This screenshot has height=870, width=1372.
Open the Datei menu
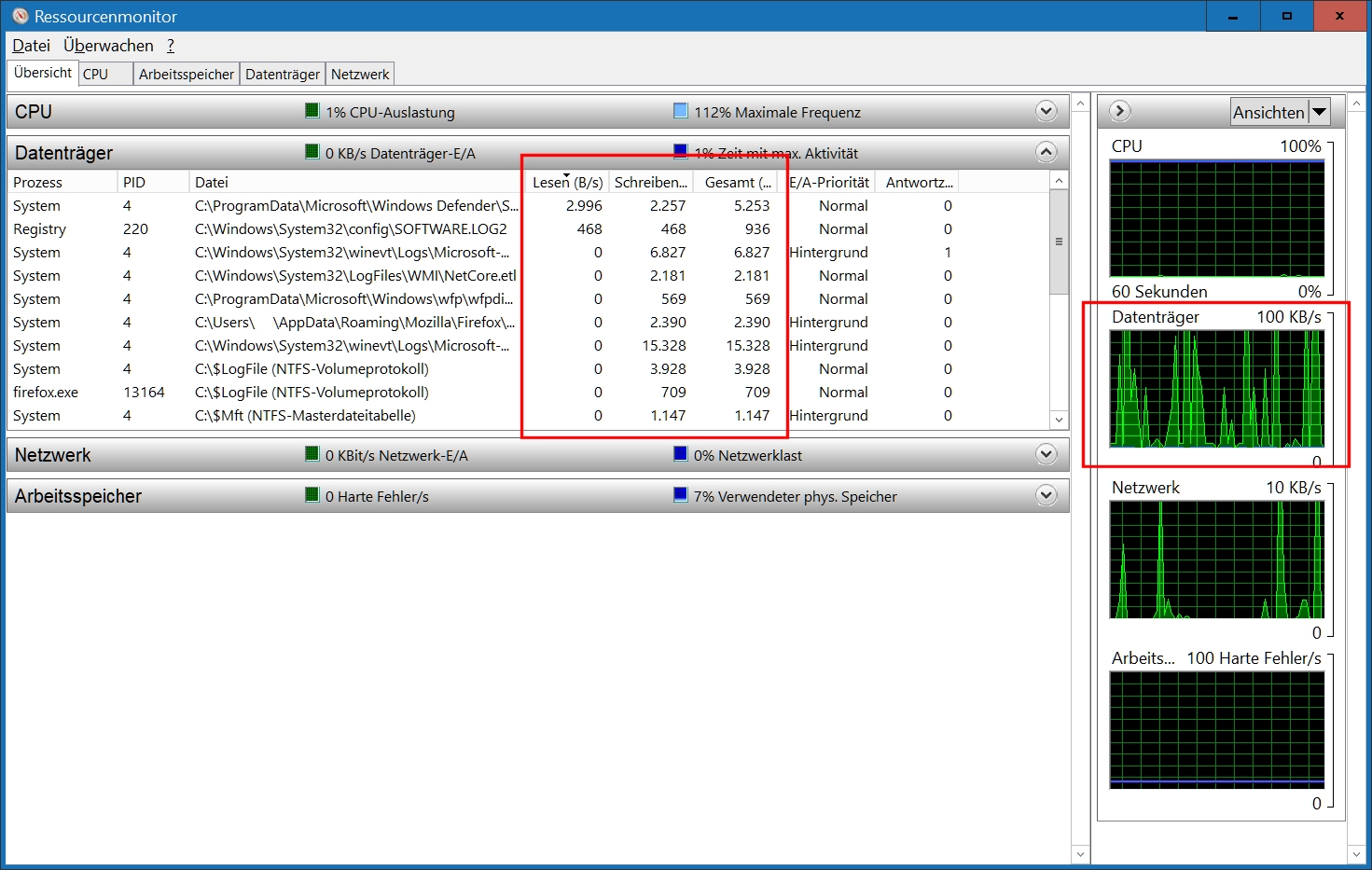click(32, 46)
